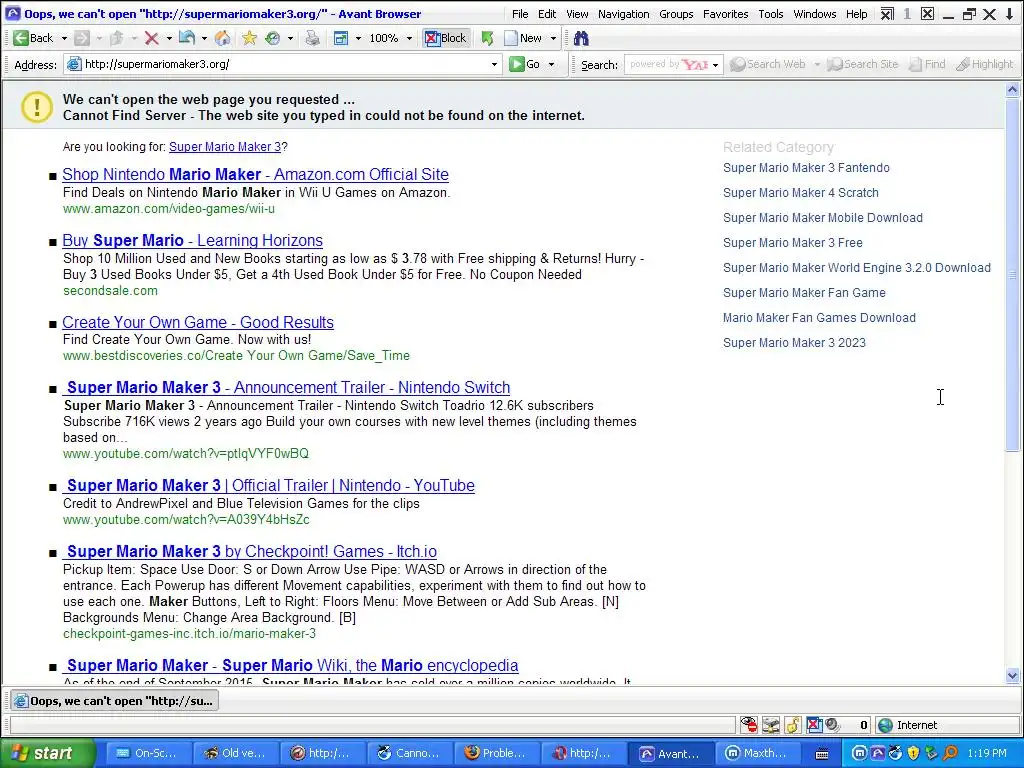Open the Groups menu
Viewport: 1024px width, 768px height.
coord(676,14)
